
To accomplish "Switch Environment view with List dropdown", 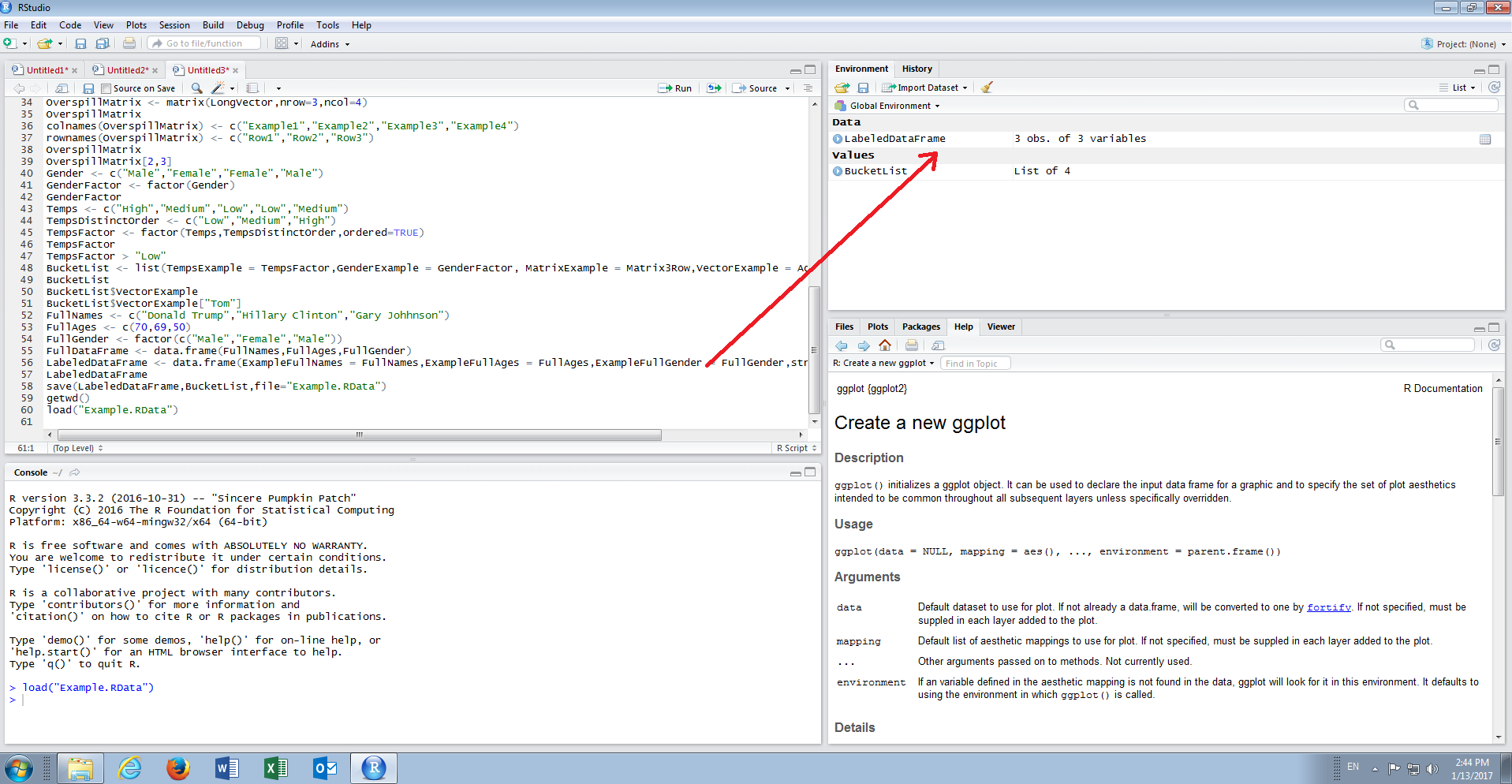I will 1458,88.
